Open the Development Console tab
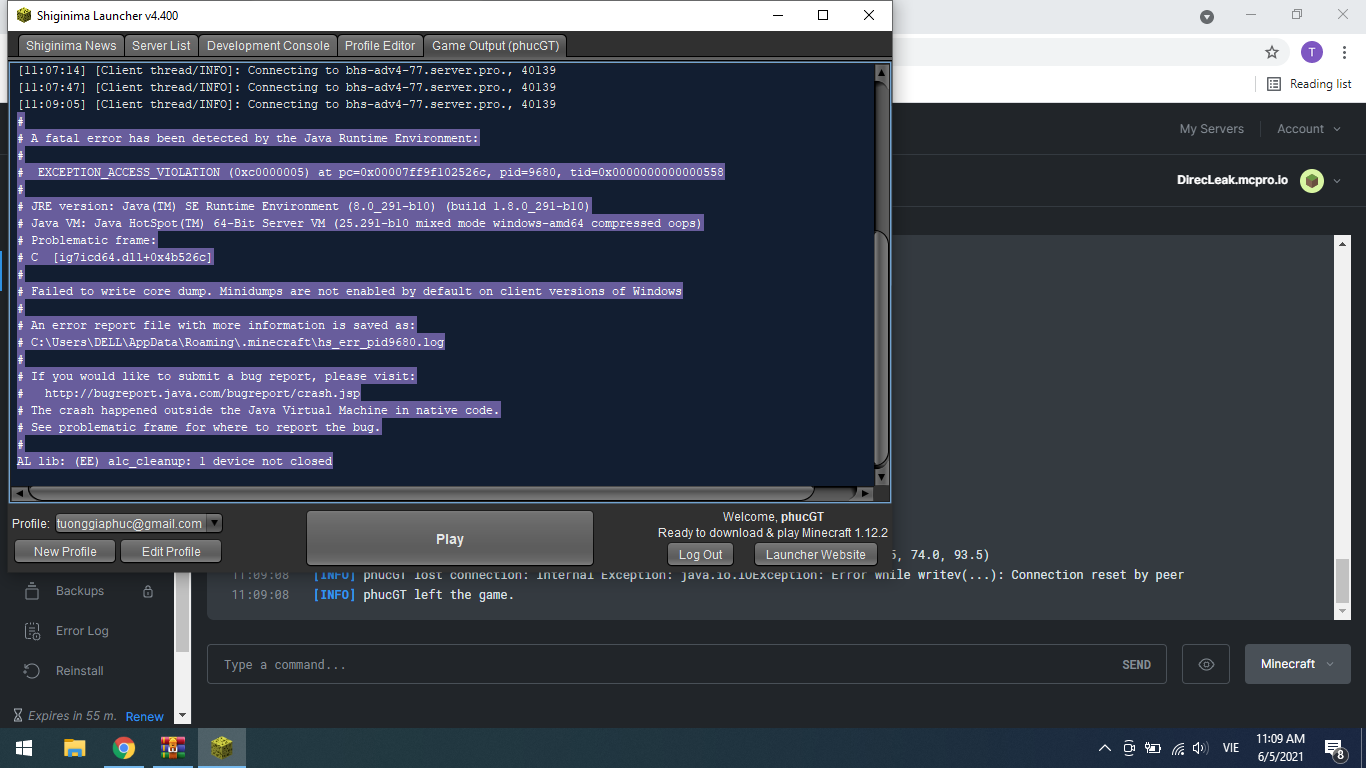Screen dimensions: 1366x768 click(268, 46)
